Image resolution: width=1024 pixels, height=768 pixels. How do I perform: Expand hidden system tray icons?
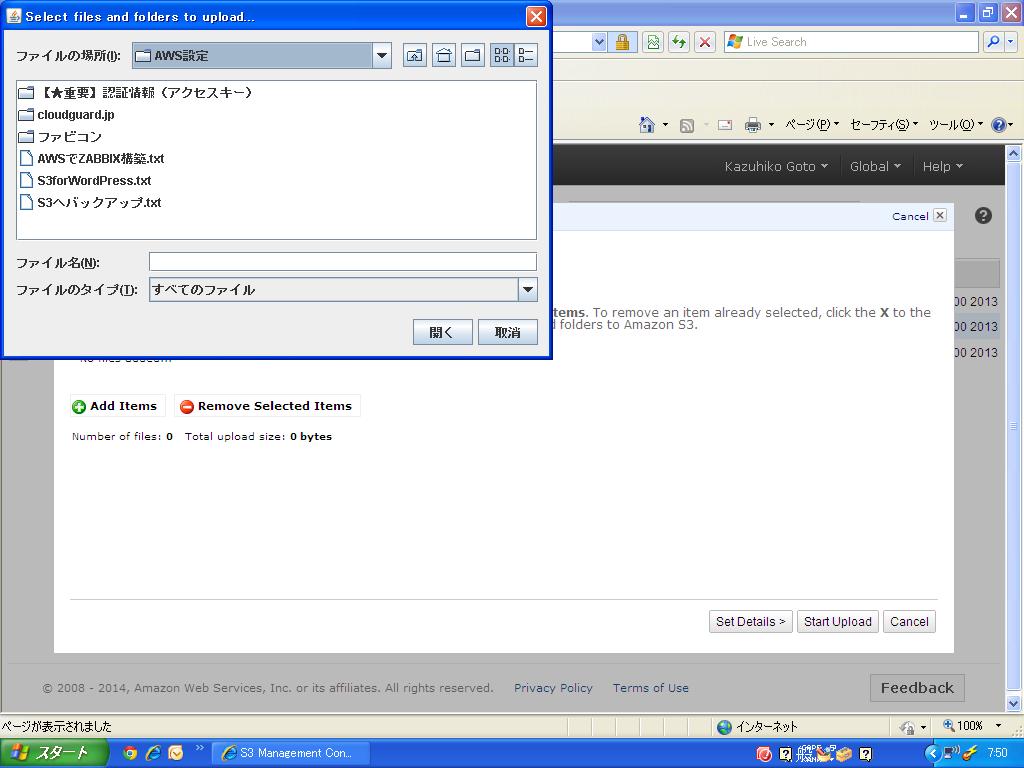(x=931, y=754)
